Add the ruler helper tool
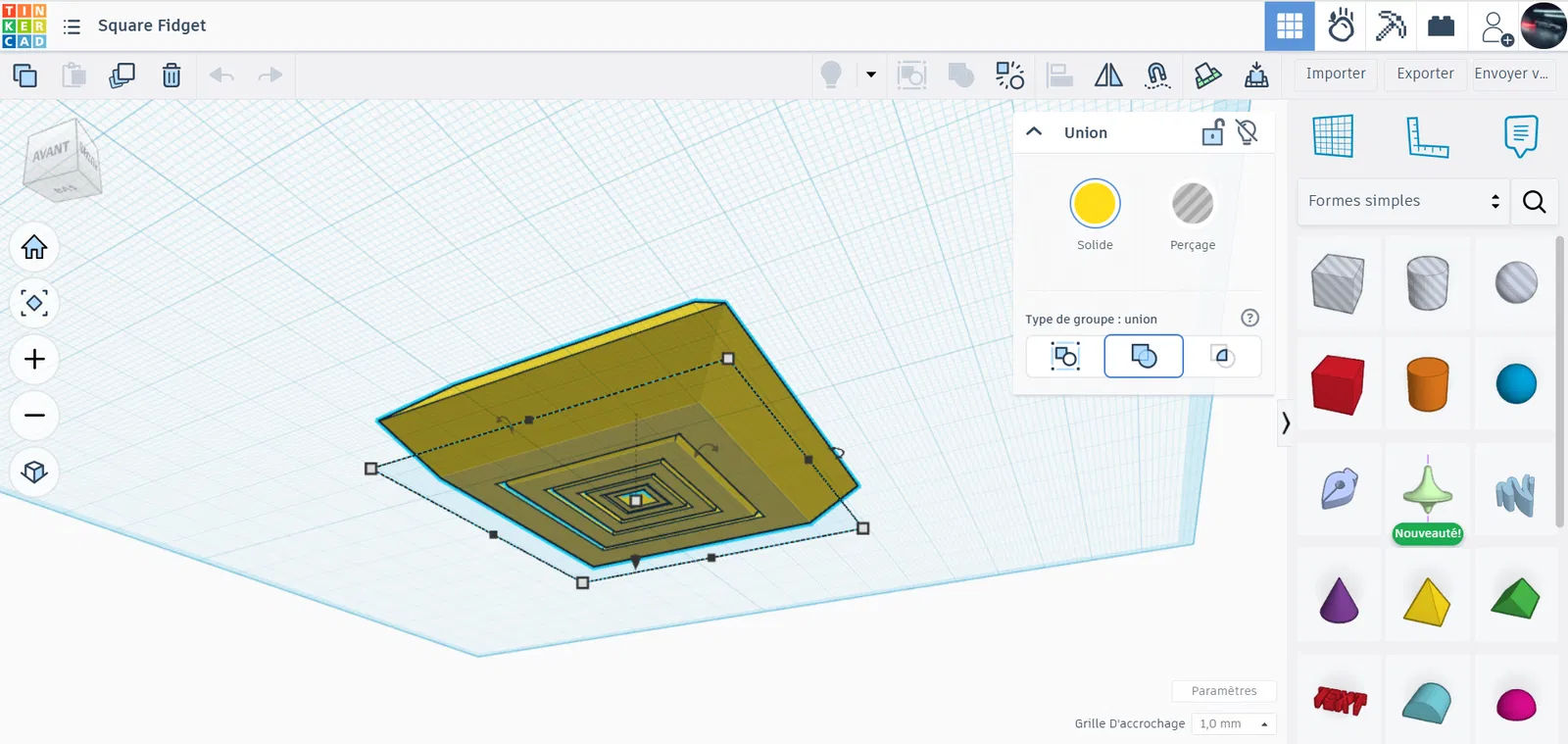The width and height of the screenshot is (1568, 744). (x=1427, y=136)
